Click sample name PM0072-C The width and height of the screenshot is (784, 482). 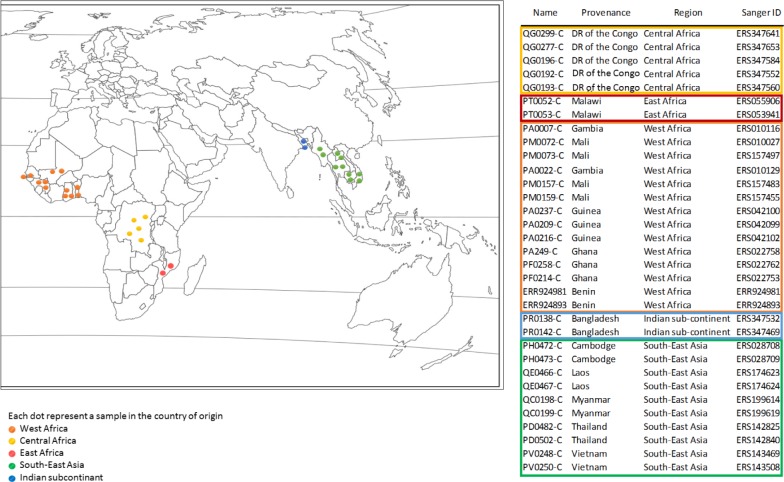pyautogui.click(x=543, y=142)
